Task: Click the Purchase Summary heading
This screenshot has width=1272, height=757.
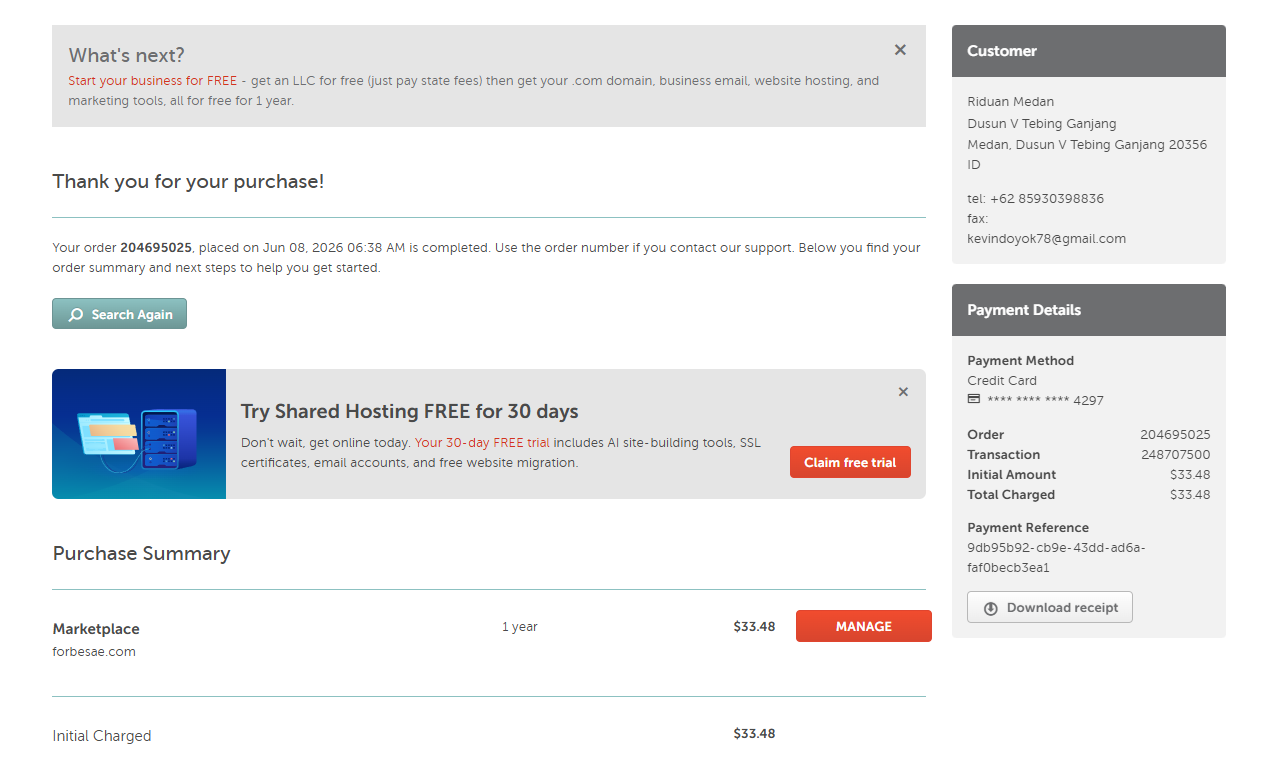Action: [141, 554]
